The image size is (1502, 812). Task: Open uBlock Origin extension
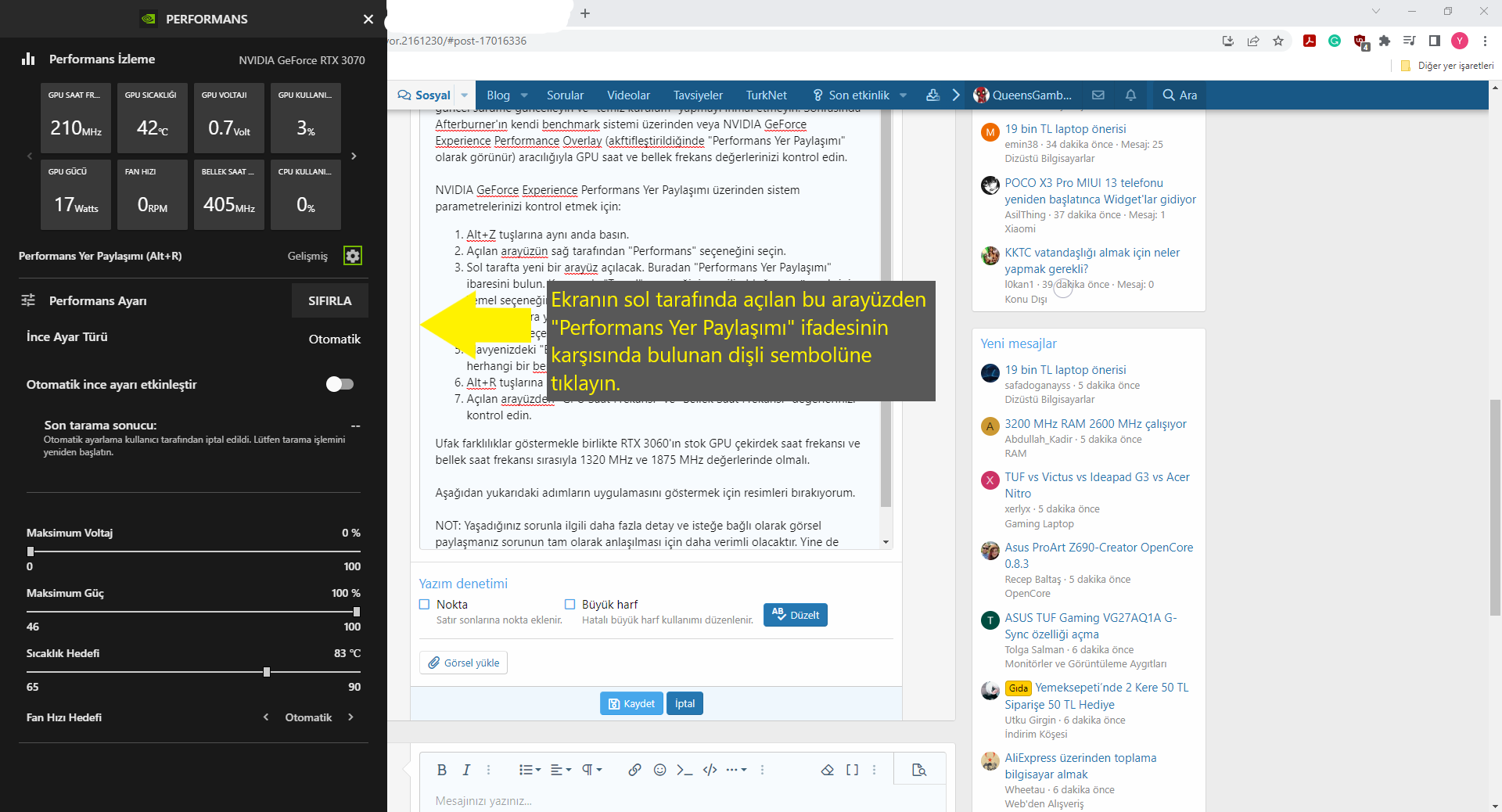(x=1360, y=41)
